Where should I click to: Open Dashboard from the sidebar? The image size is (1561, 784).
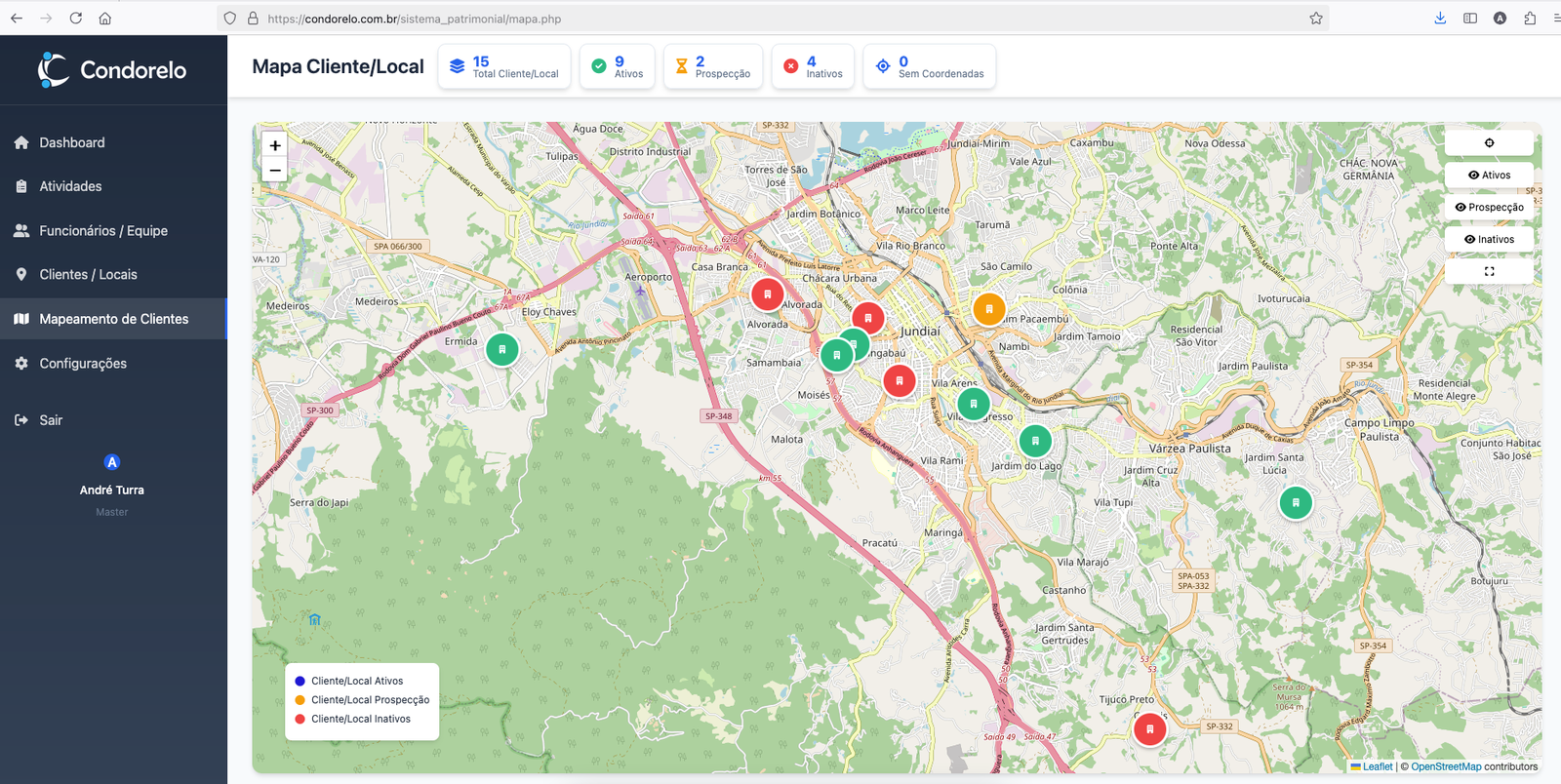[72, 142]
